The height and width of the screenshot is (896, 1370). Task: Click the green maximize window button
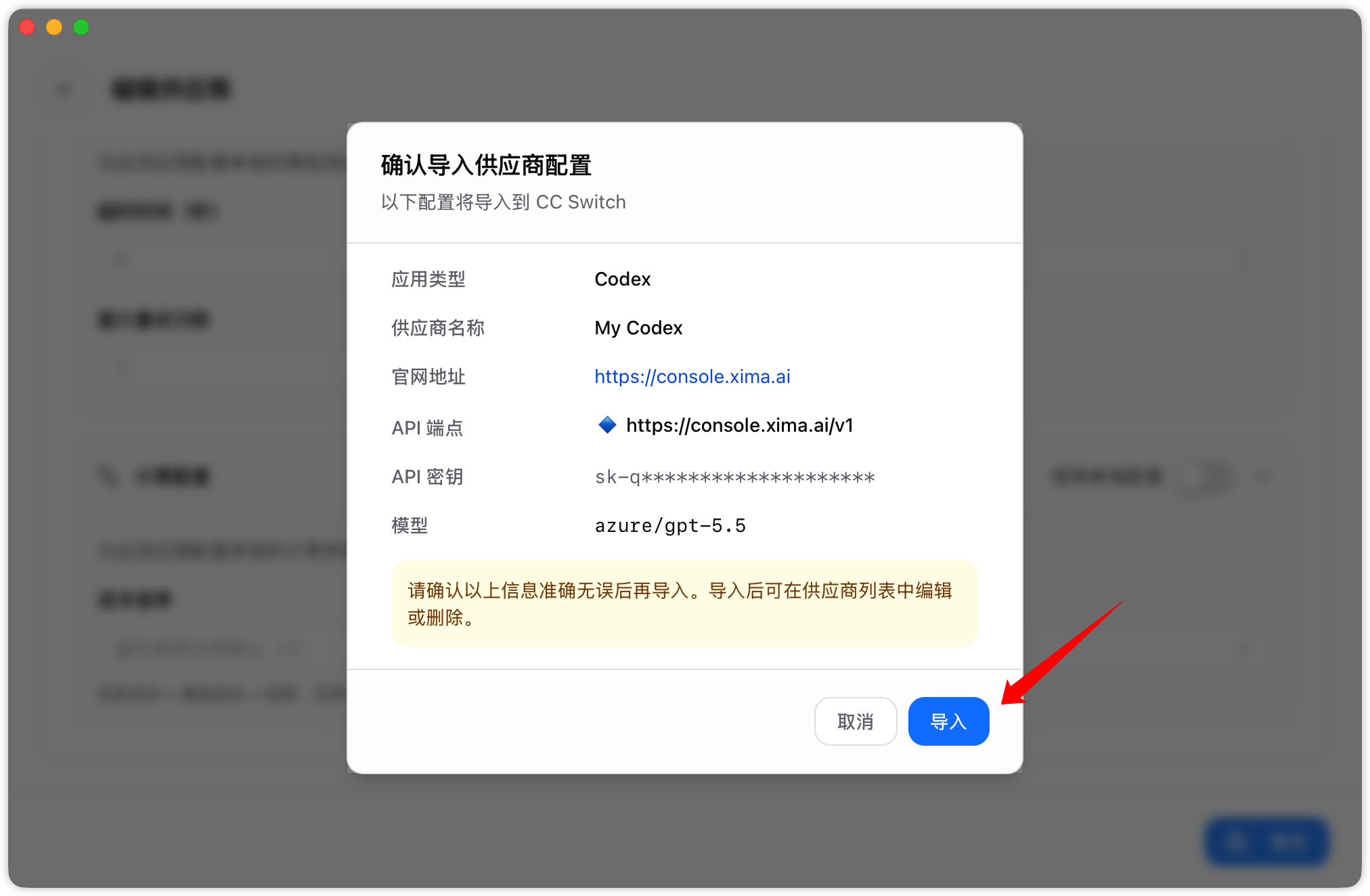point(81,27)
